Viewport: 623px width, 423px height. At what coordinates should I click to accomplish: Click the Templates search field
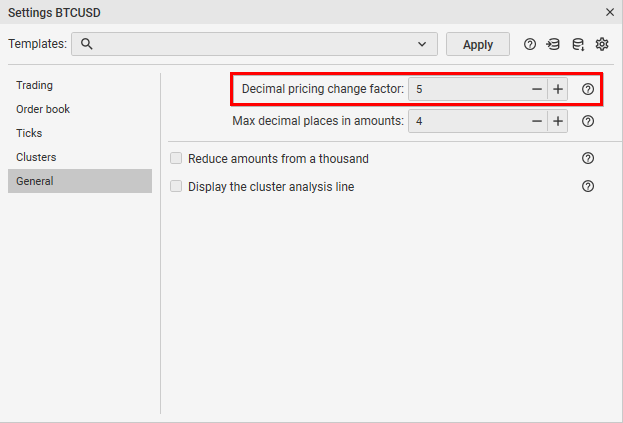click(254, 44)
